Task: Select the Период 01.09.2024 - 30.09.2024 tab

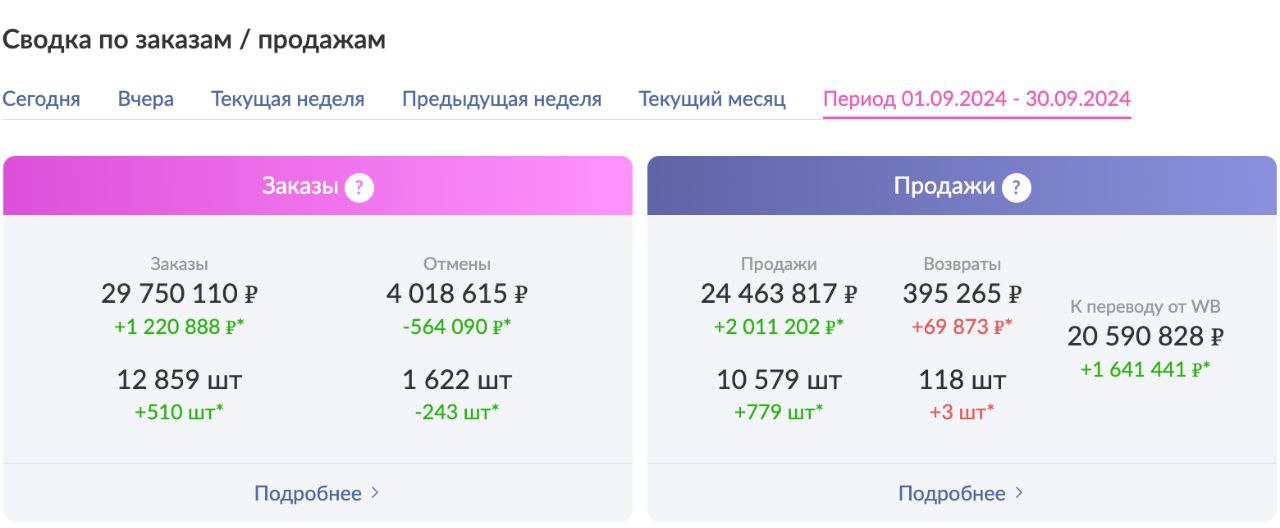Action: click(977, 99)
